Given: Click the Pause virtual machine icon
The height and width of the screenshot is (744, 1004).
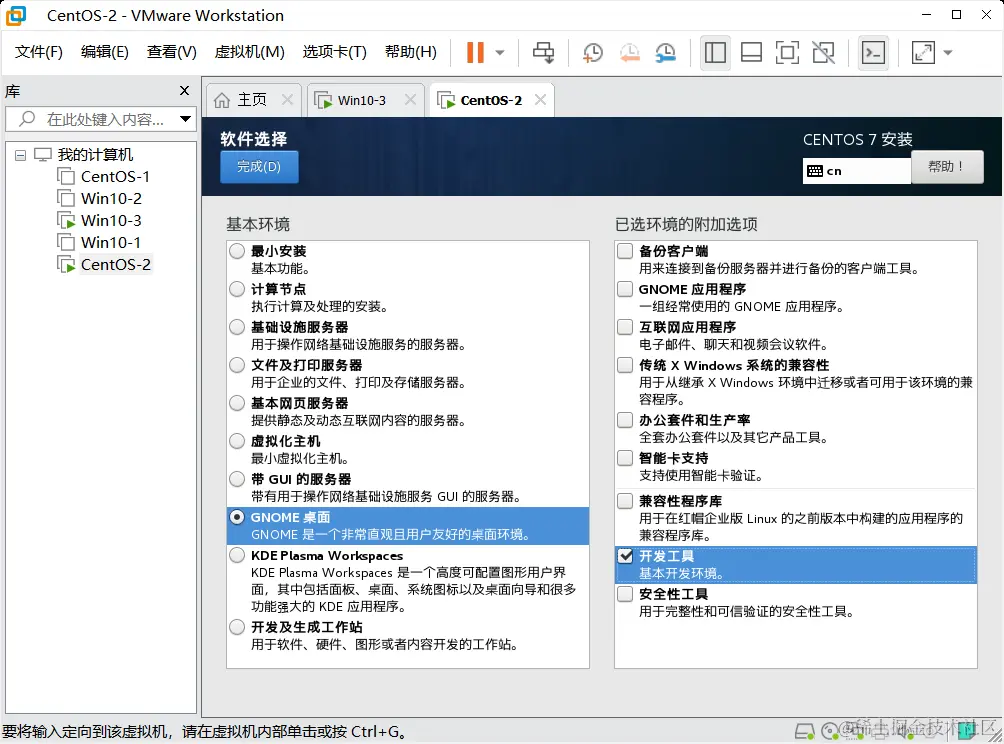Looking at the screenshot, I should pyautogui.click(x=475, y=53).
